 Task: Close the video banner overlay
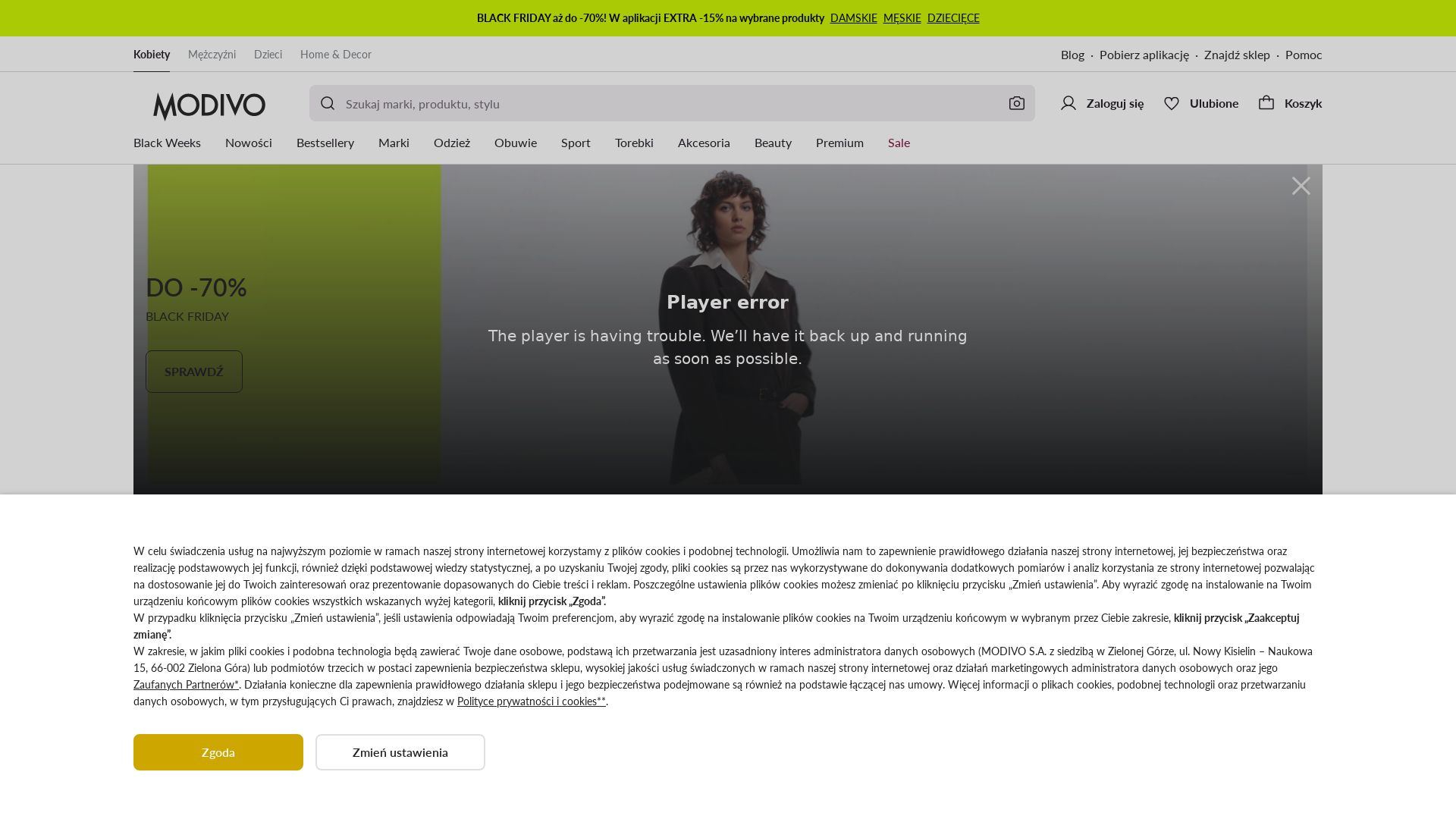[1301, 186]
